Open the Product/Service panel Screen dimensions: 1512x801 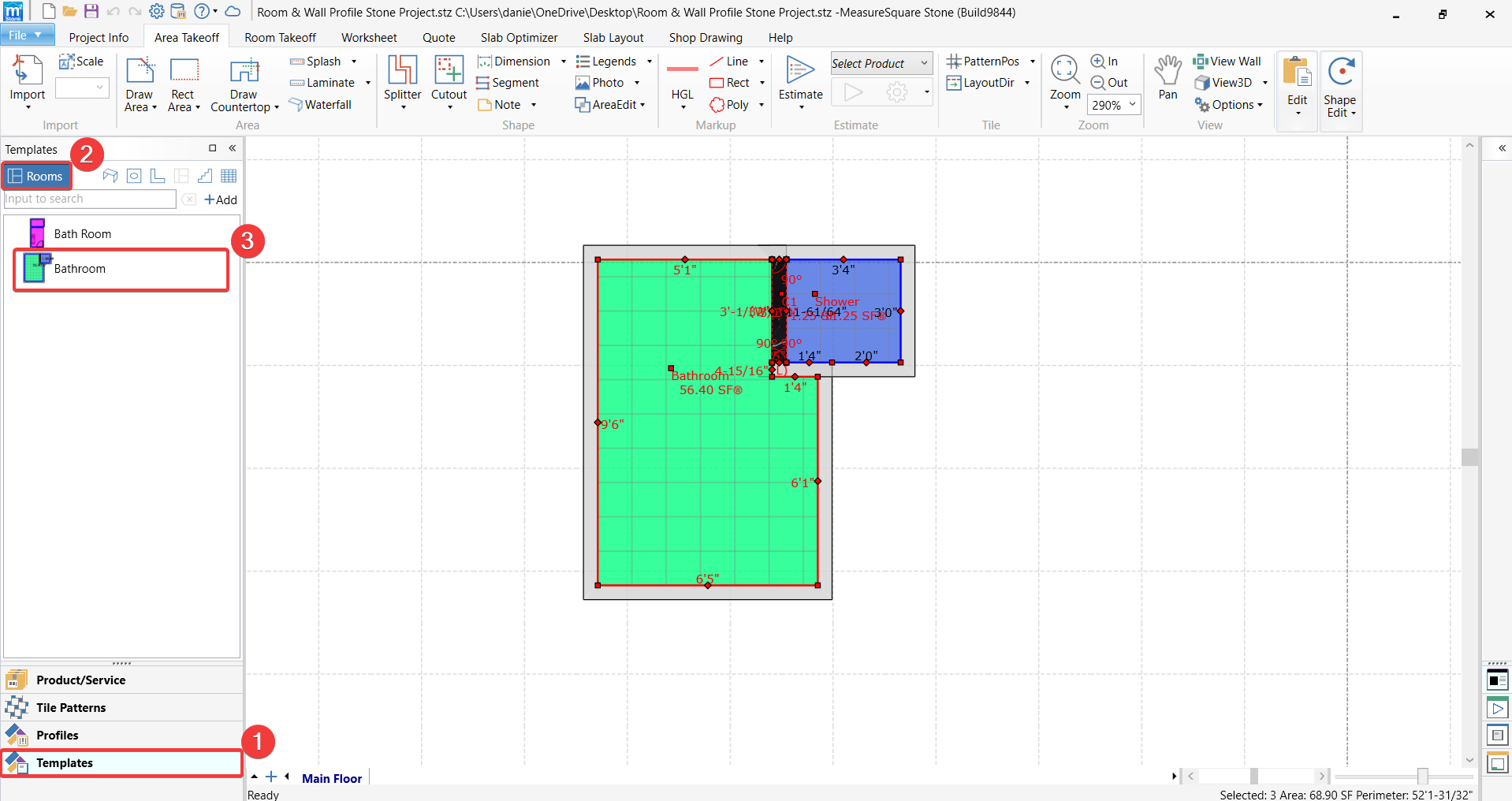pos(121,680)
